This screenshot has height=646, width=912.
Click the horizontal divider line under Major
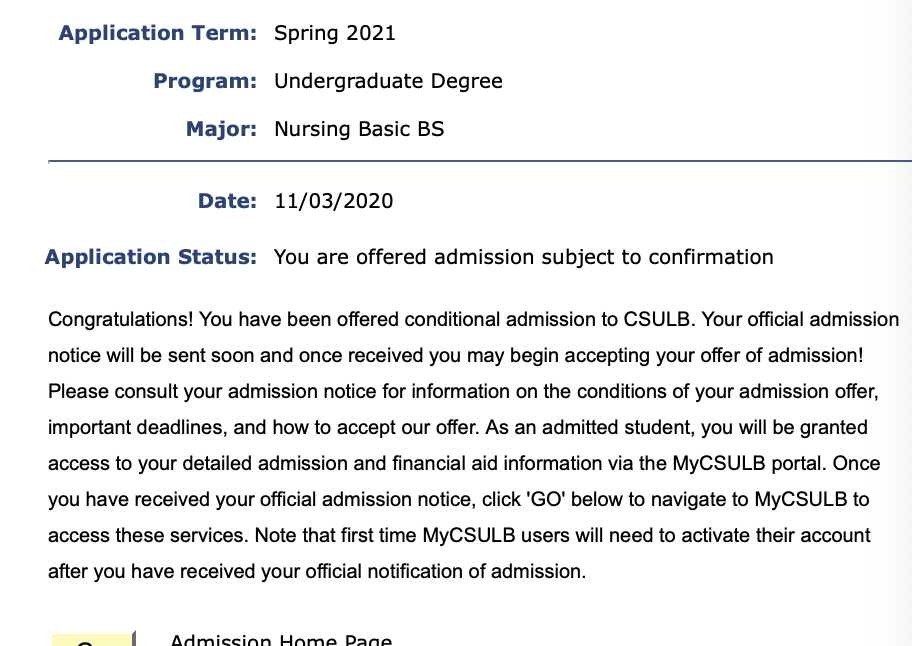tap(480, 160)
